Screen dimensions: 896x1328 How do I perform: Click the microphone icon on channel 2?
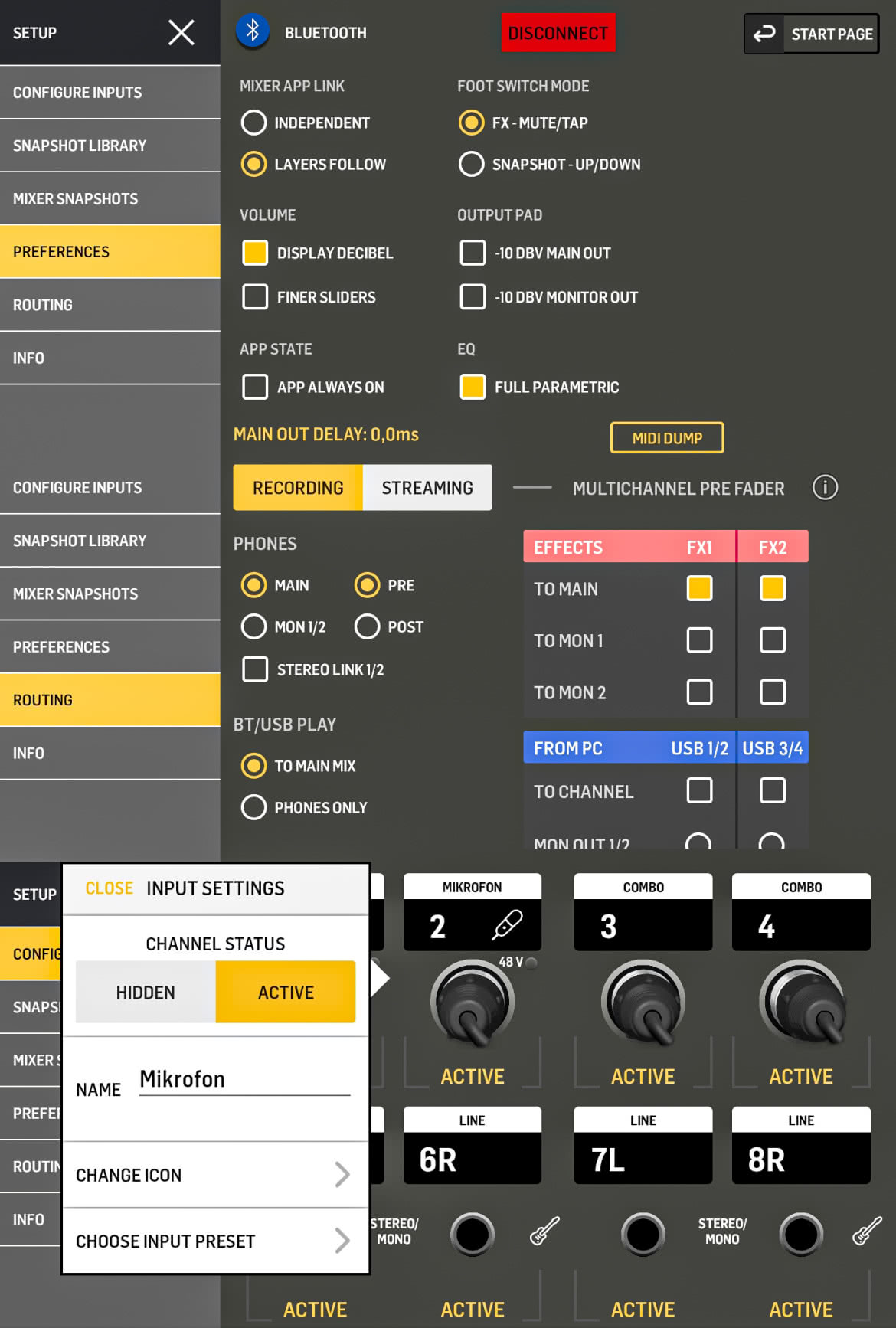(x=507, y=925)
